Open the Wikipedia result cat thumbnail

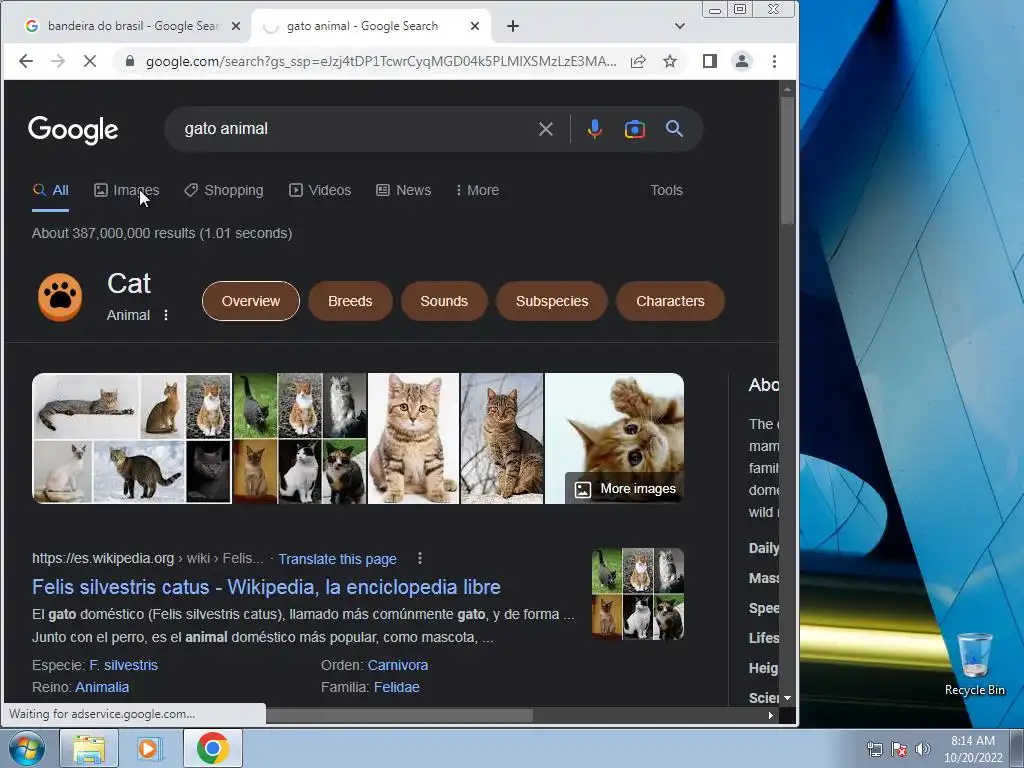(x=638, y=594)
